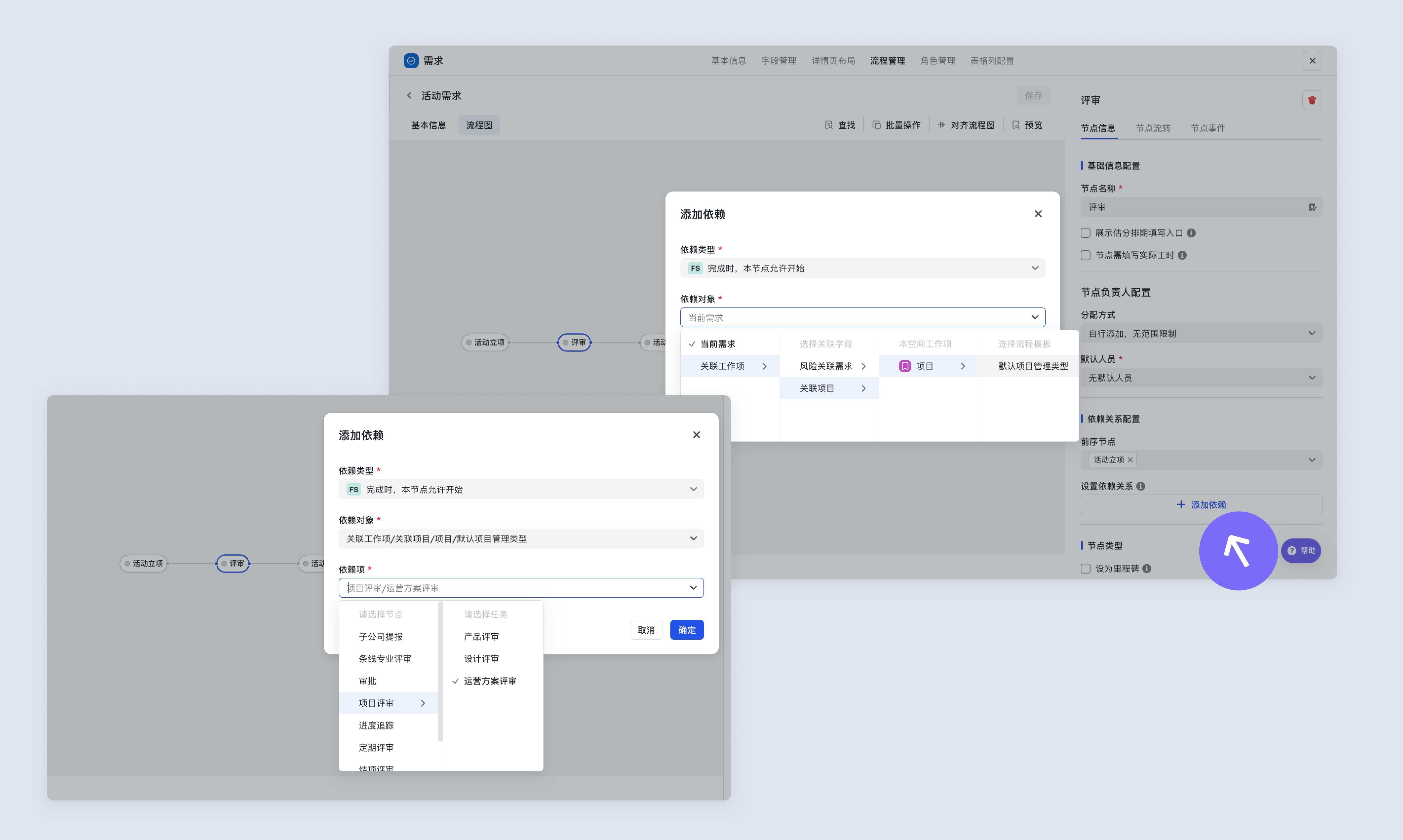This screenshot has height=840, width=1403.
Task: Open the info tooltip next to 设为里程碑
Action: (x=1147, y=569)
